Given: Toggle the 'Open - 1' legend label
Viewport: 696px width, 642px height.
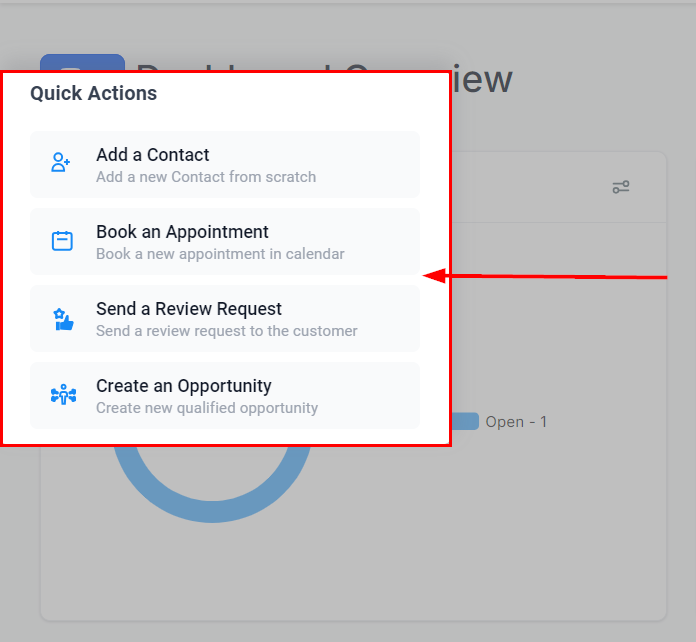Looking at the screenshot, I should click(516, 422).
